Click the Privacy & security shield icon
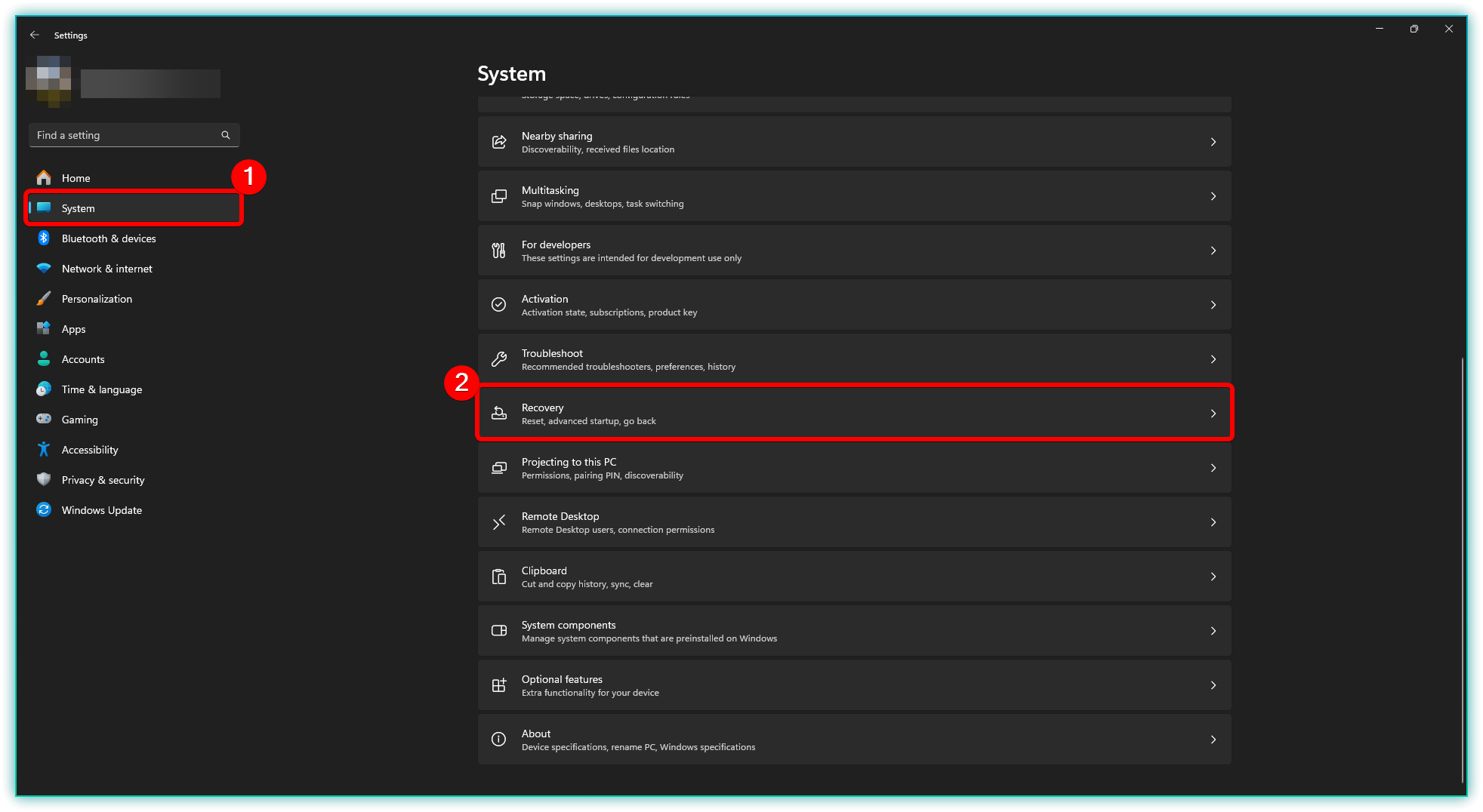This screenshot has height=812, width=1483. pyautogui.click(x=44, y=480)
